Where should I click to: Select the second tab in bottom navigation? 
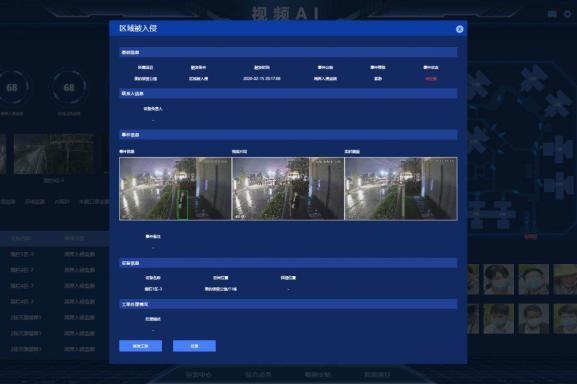coord(258,375)
